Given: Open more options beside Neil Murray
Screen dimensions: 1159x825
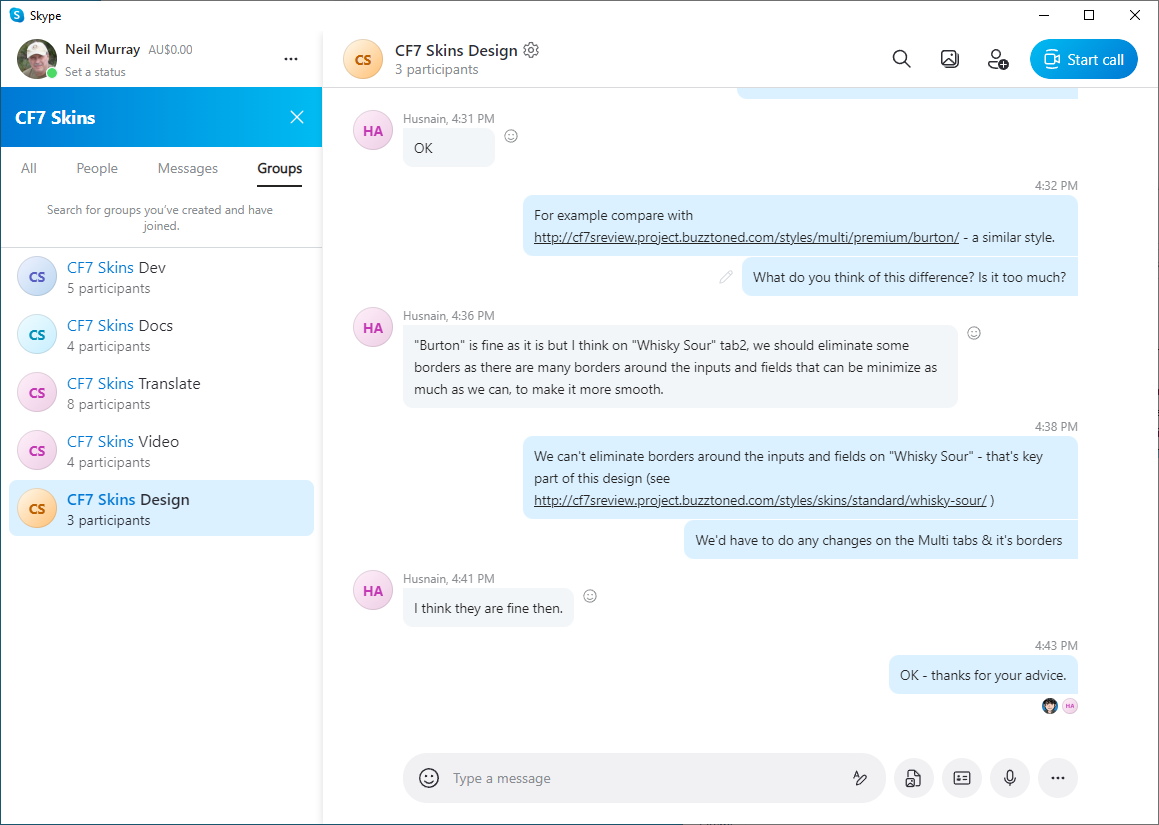Looking at the screenshot, I should point(291,59).
